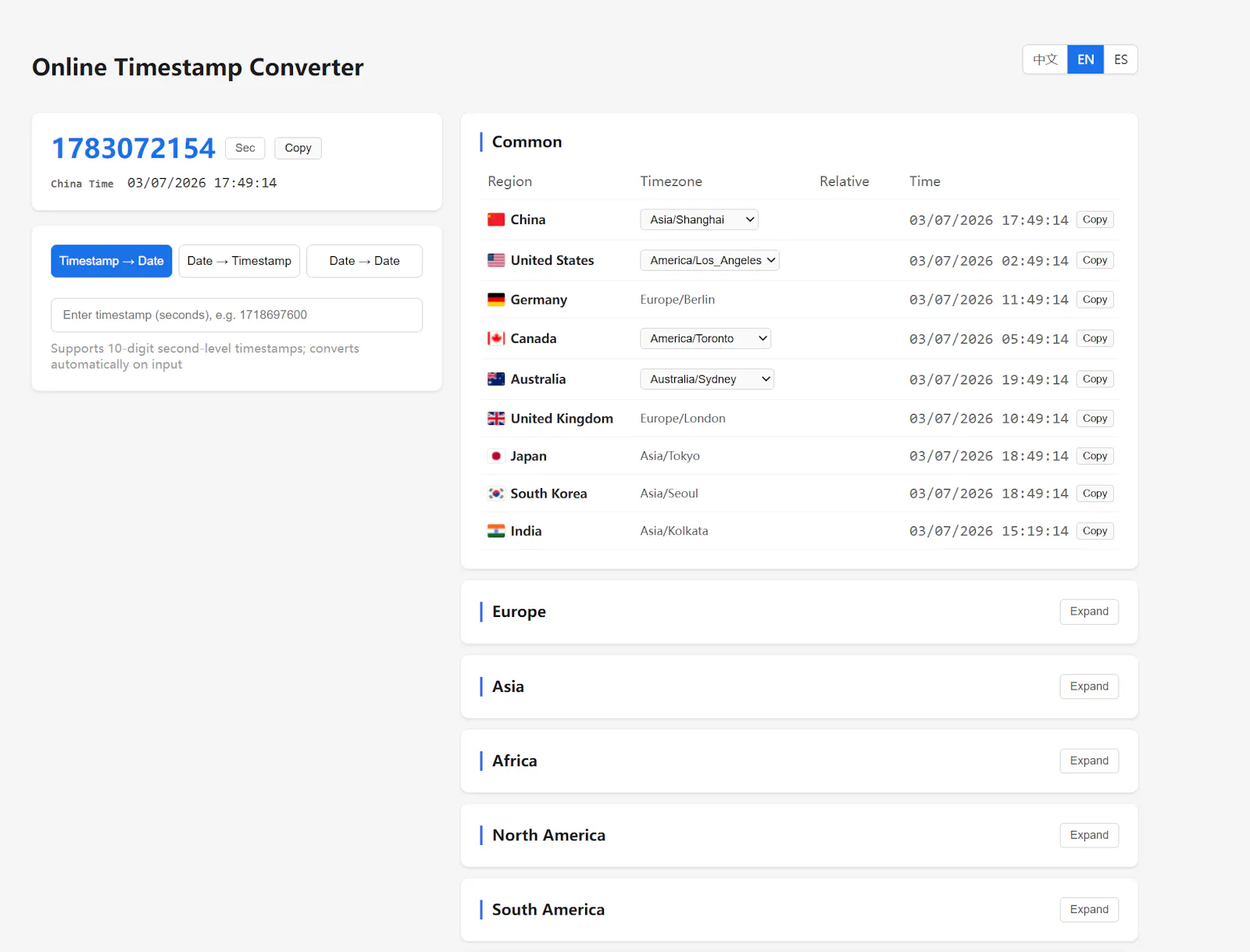Copy the current timestamp 1783072154
Image resolution: width=1250 pixels, height=952 pixels.
(x=298, y=148)
